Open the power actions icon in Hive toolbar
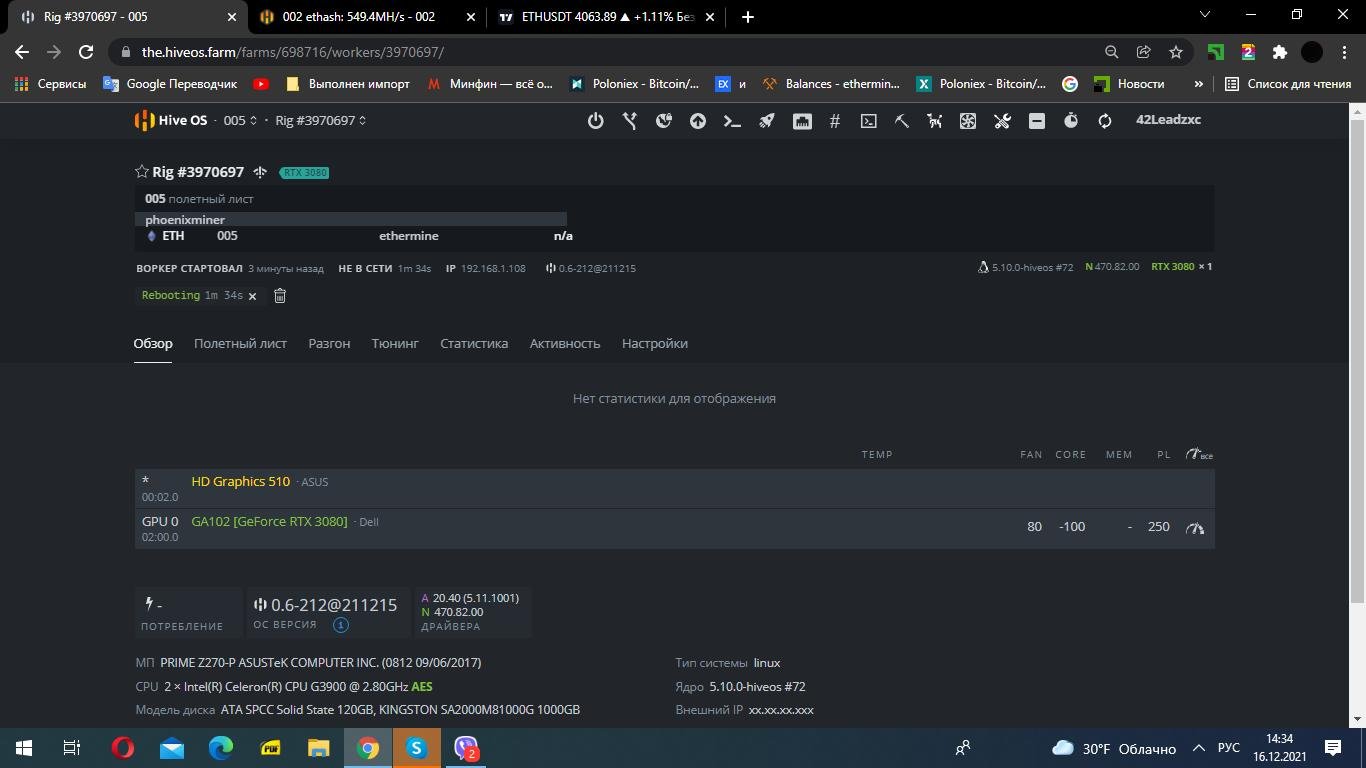Image resolution: width=1366 pixels, height=768 pixels. coord(595,120)
